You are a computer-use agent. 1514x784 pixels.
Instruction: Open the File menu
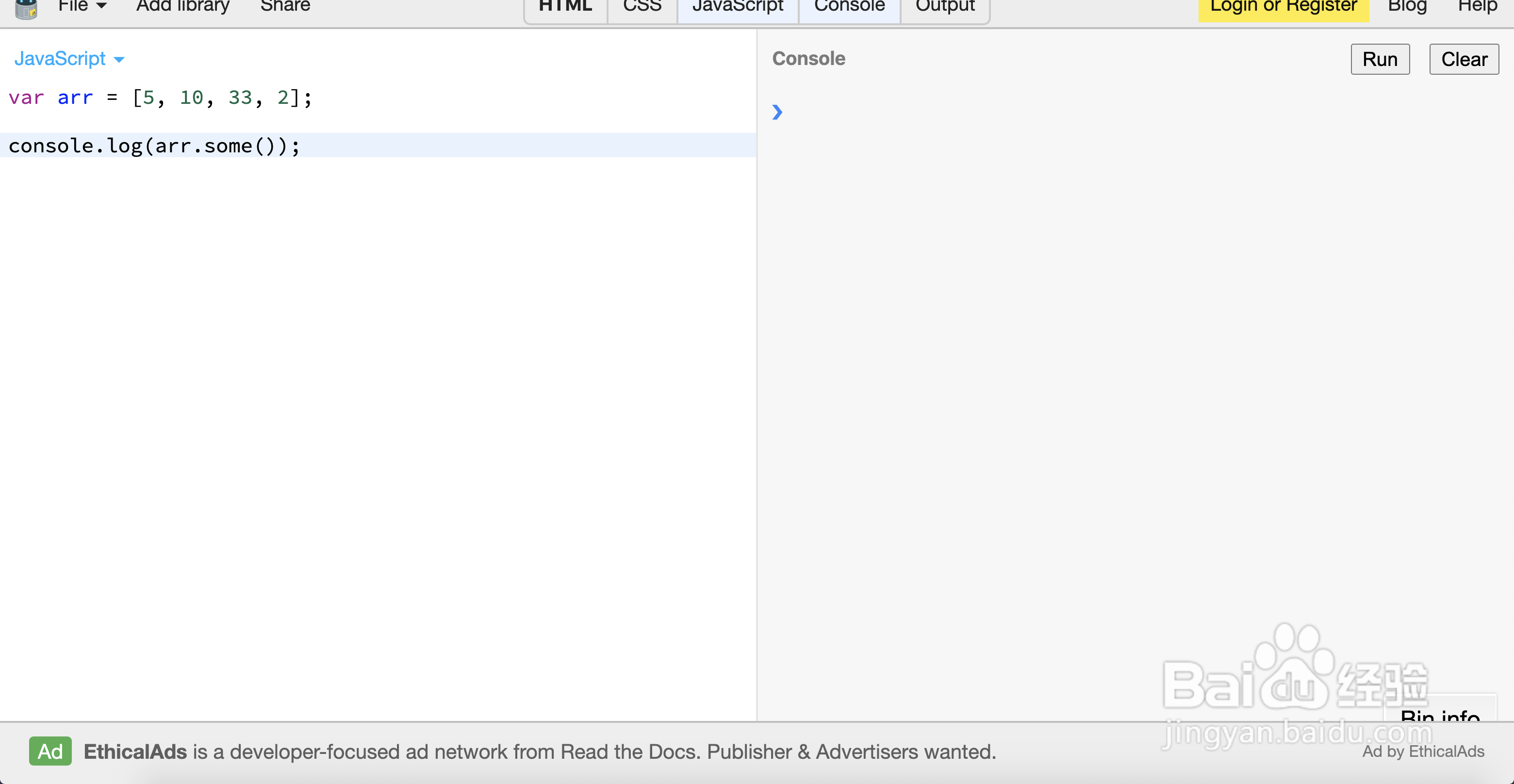[73, 6]
